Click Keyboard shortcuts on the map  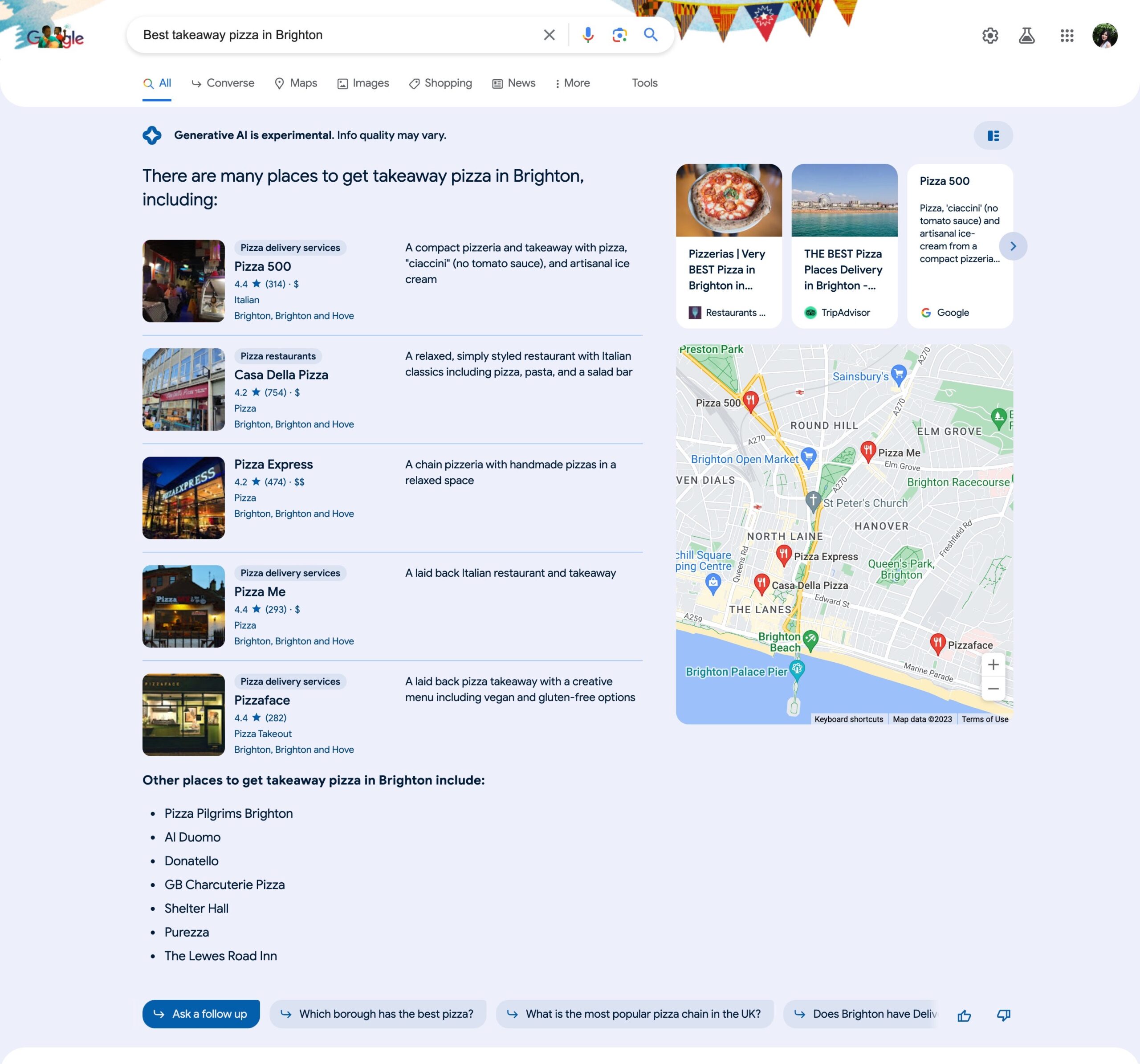coord(849,719)
